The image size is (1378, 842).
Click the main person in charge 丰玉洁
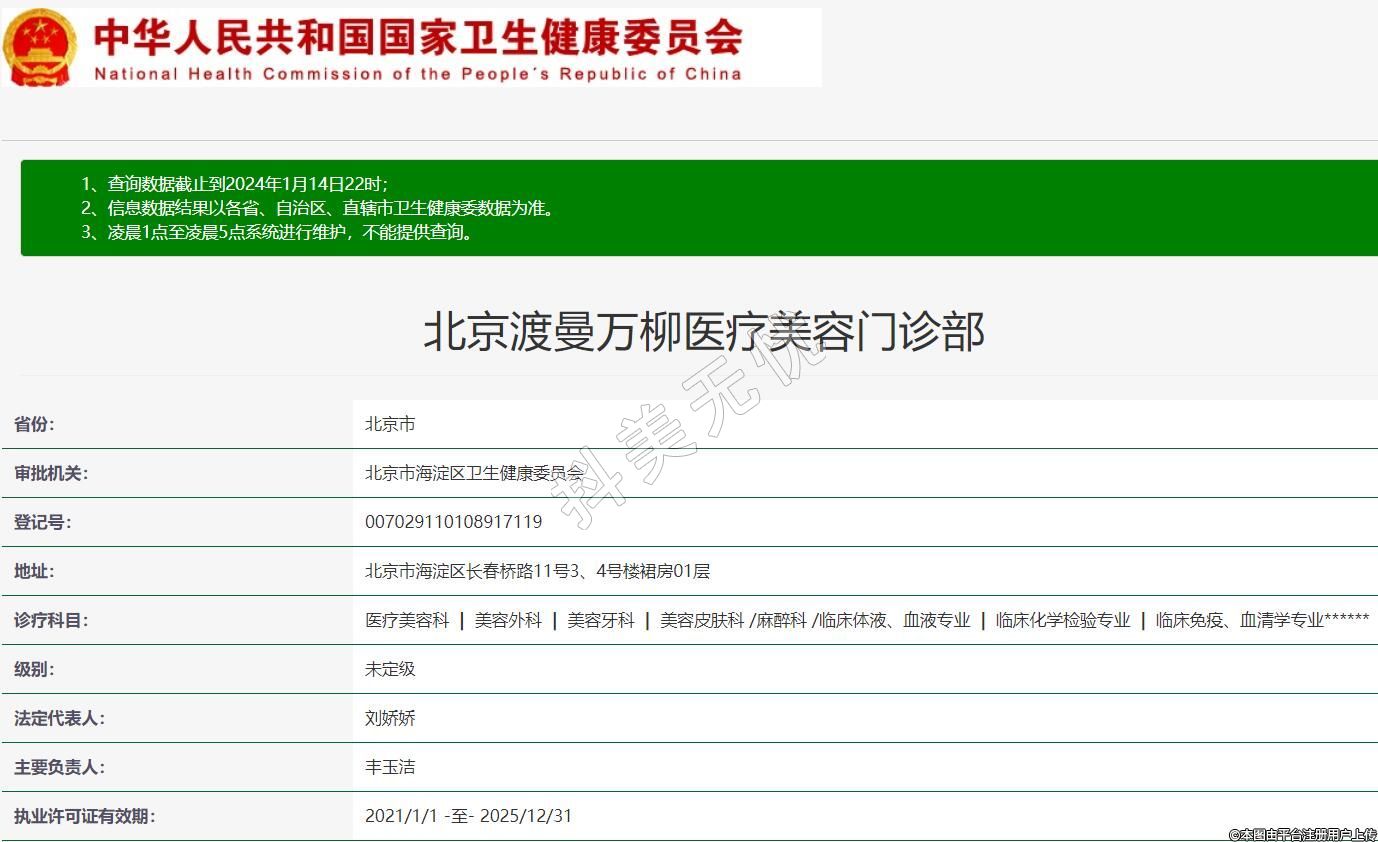(x=390, y=767)
